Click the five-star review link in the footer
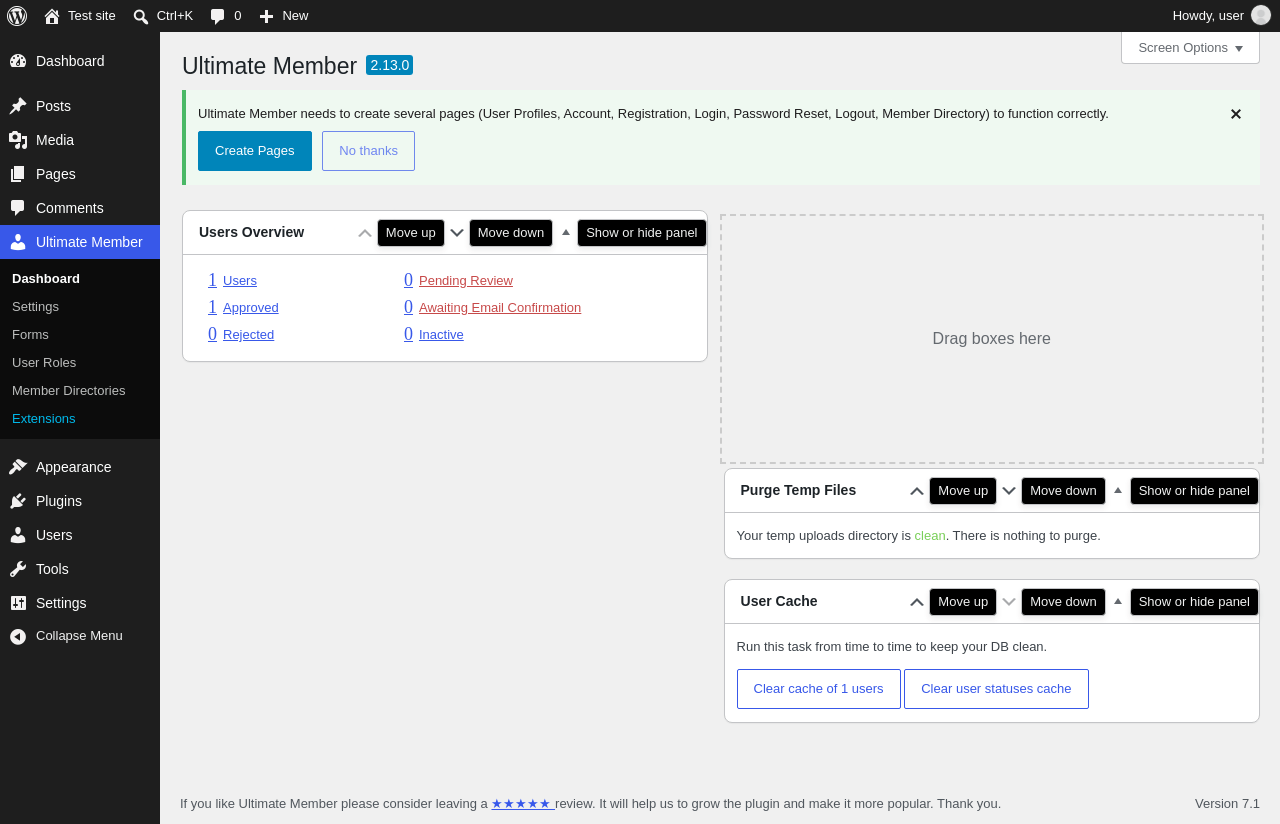Viewport: 1280px width, 824px height. [x=521, y=804]
